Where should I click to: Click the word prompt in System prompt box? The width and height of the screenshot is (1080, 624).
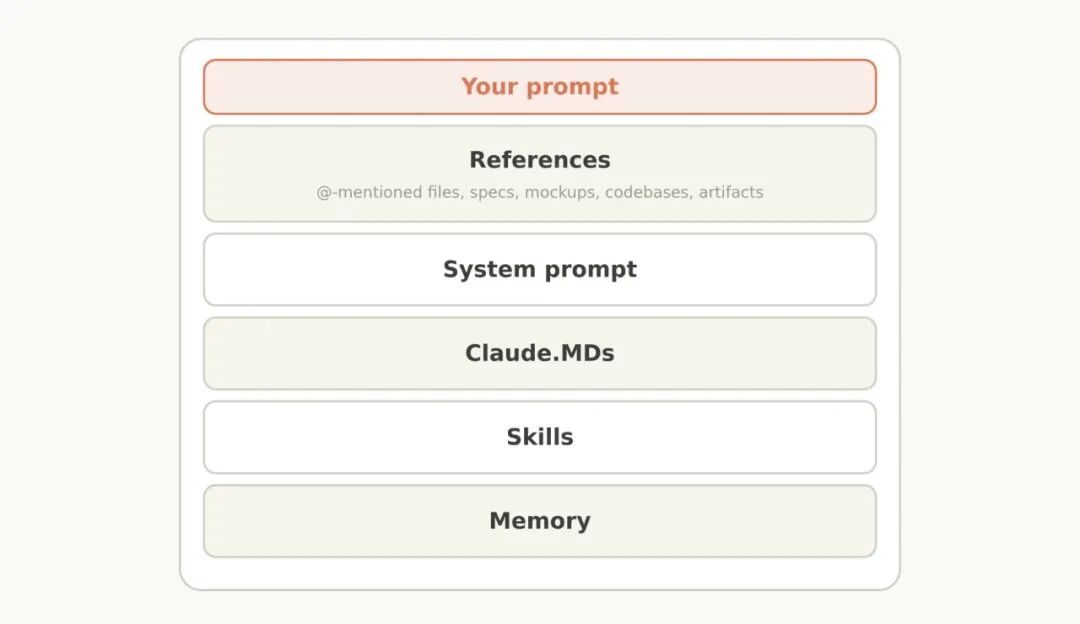(x=590, y=270)
